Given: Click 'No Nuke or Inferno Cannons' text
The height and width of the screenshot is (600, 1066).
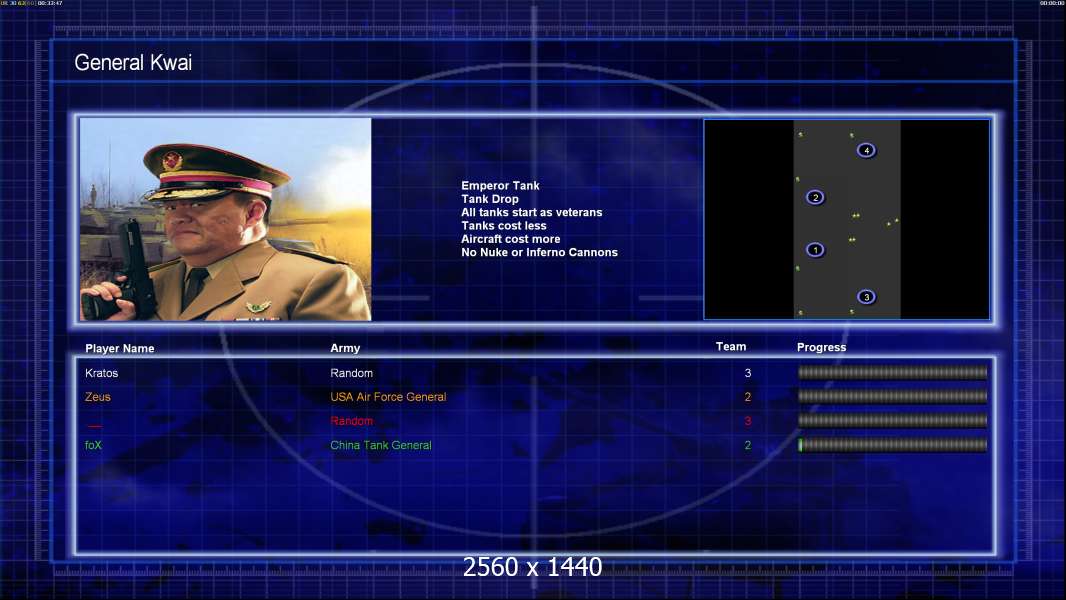Looking at the screenshot, I should (x=539, y=252).
